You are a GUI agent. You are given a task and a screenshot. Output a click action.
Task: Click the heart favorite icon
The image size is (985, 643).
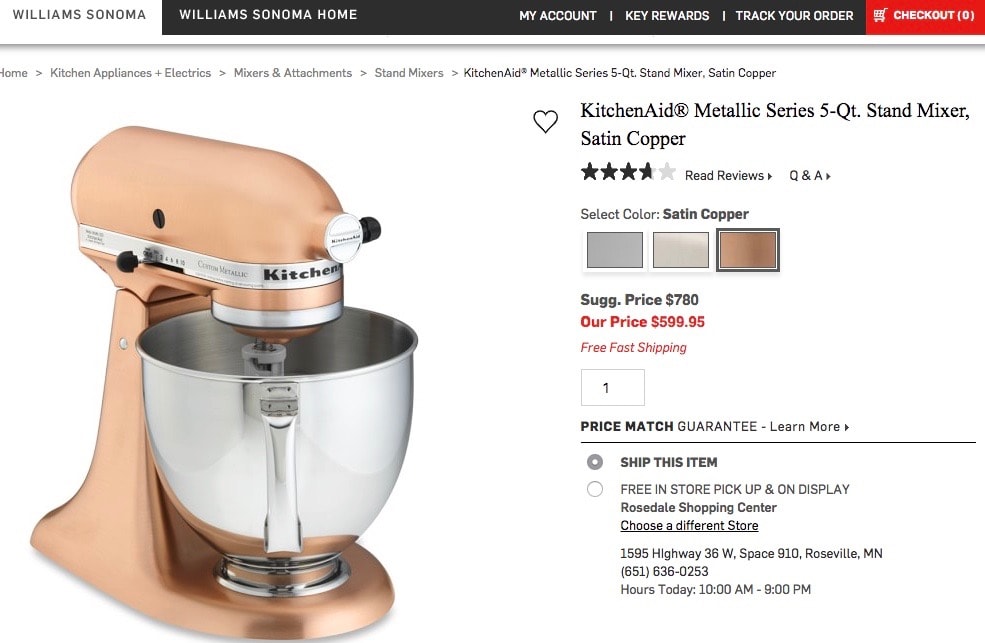545,121
